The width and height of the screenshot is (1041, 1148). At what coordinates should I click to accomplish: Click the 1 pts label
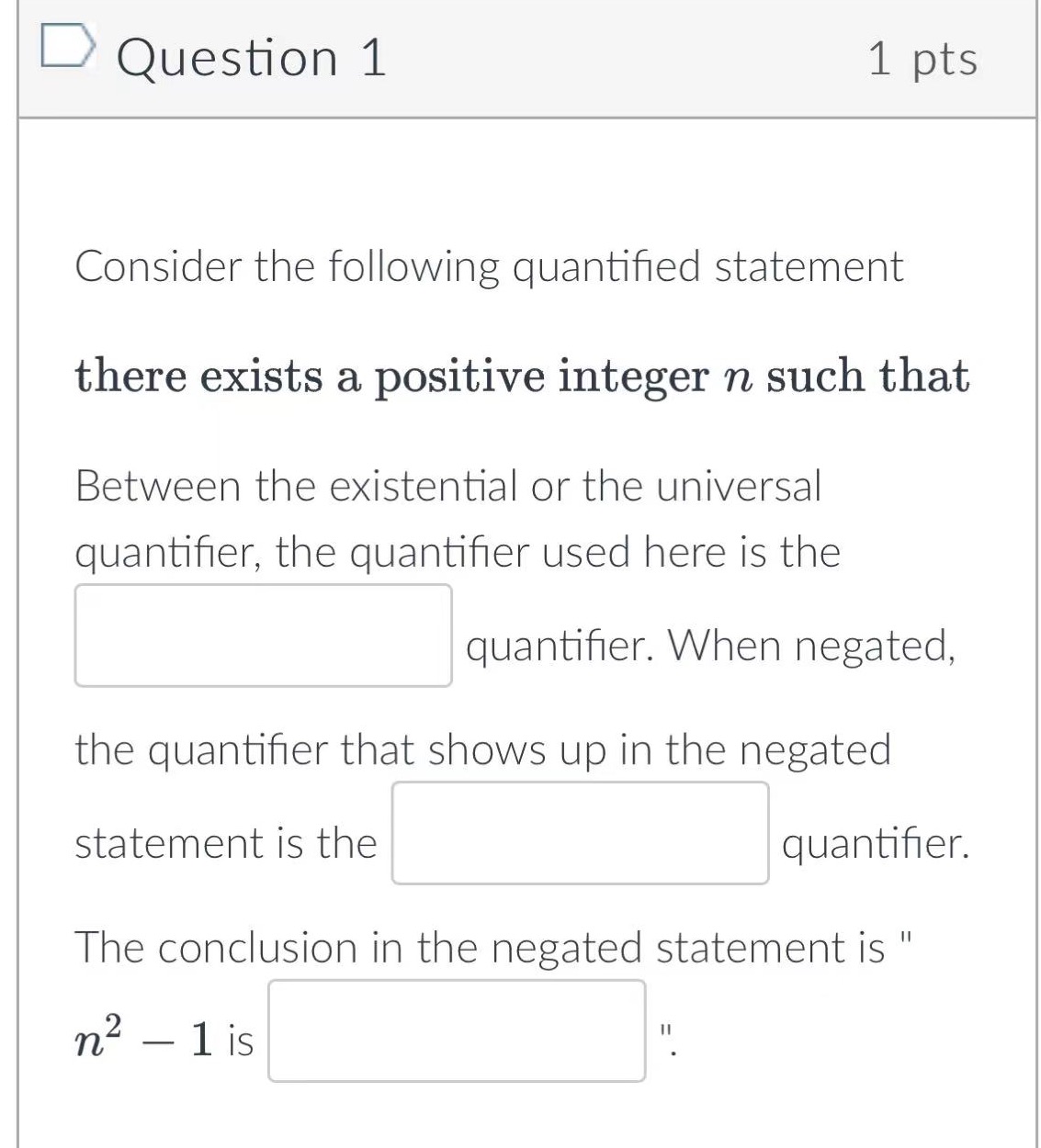coord(922,58)
